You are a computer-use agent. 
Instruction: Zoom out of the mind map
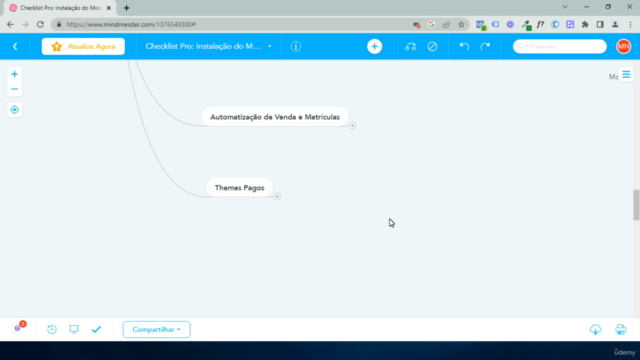tap(14, 89)
